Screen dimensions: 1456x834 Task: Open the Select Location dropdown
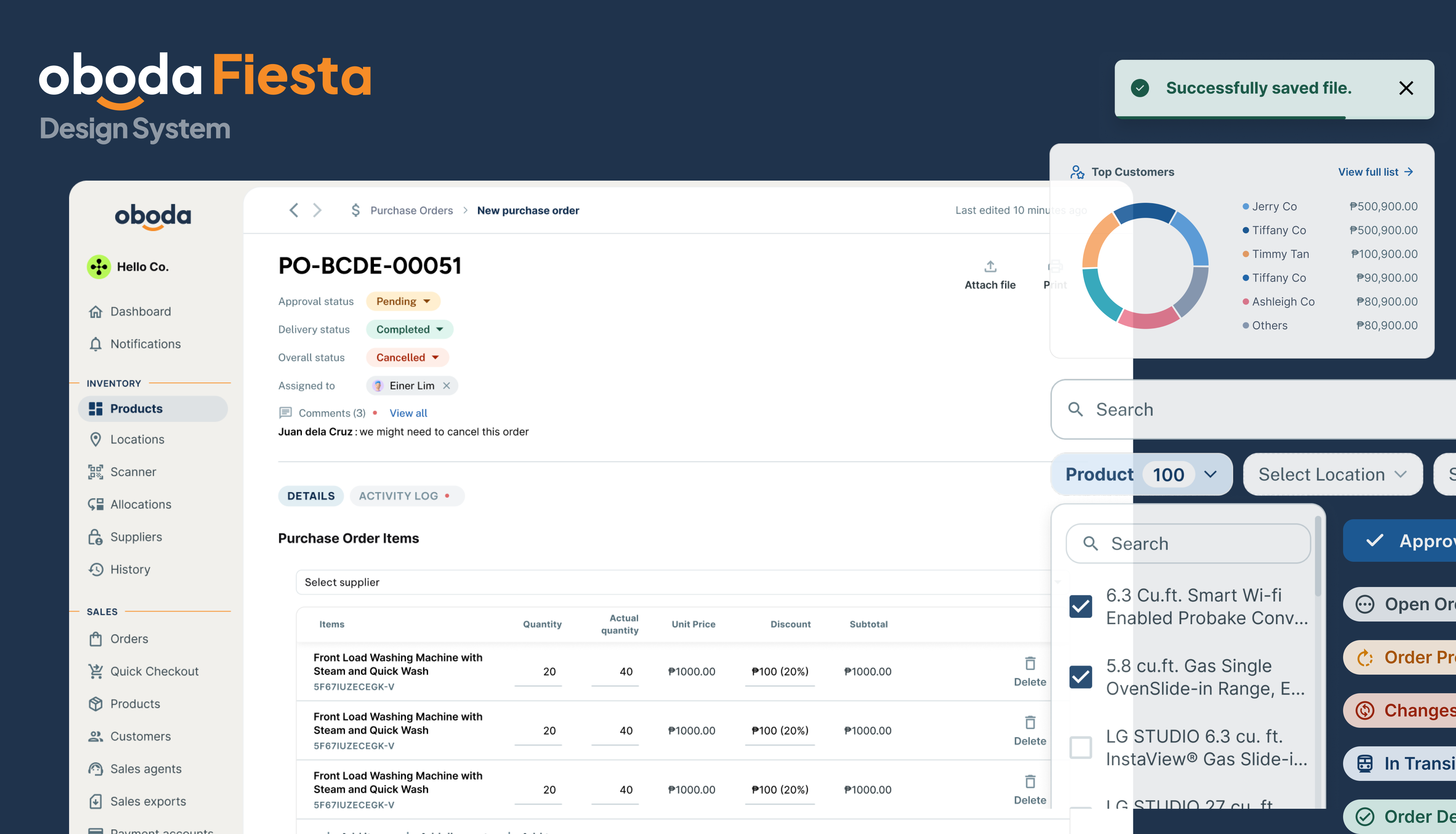pyautogui.click(x=1333, y=474)
